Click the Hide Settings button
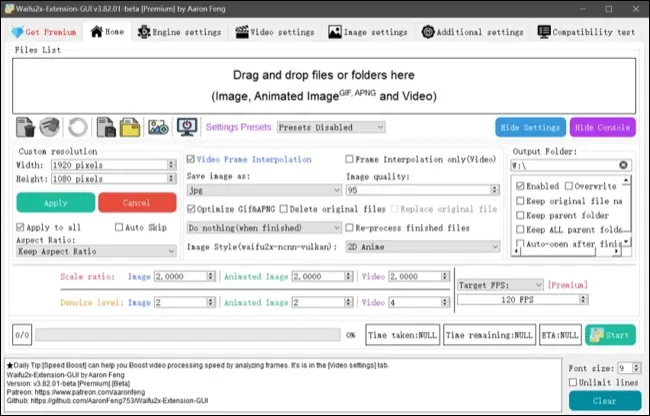This screenshot has width=650, height=416. (530, 127)
